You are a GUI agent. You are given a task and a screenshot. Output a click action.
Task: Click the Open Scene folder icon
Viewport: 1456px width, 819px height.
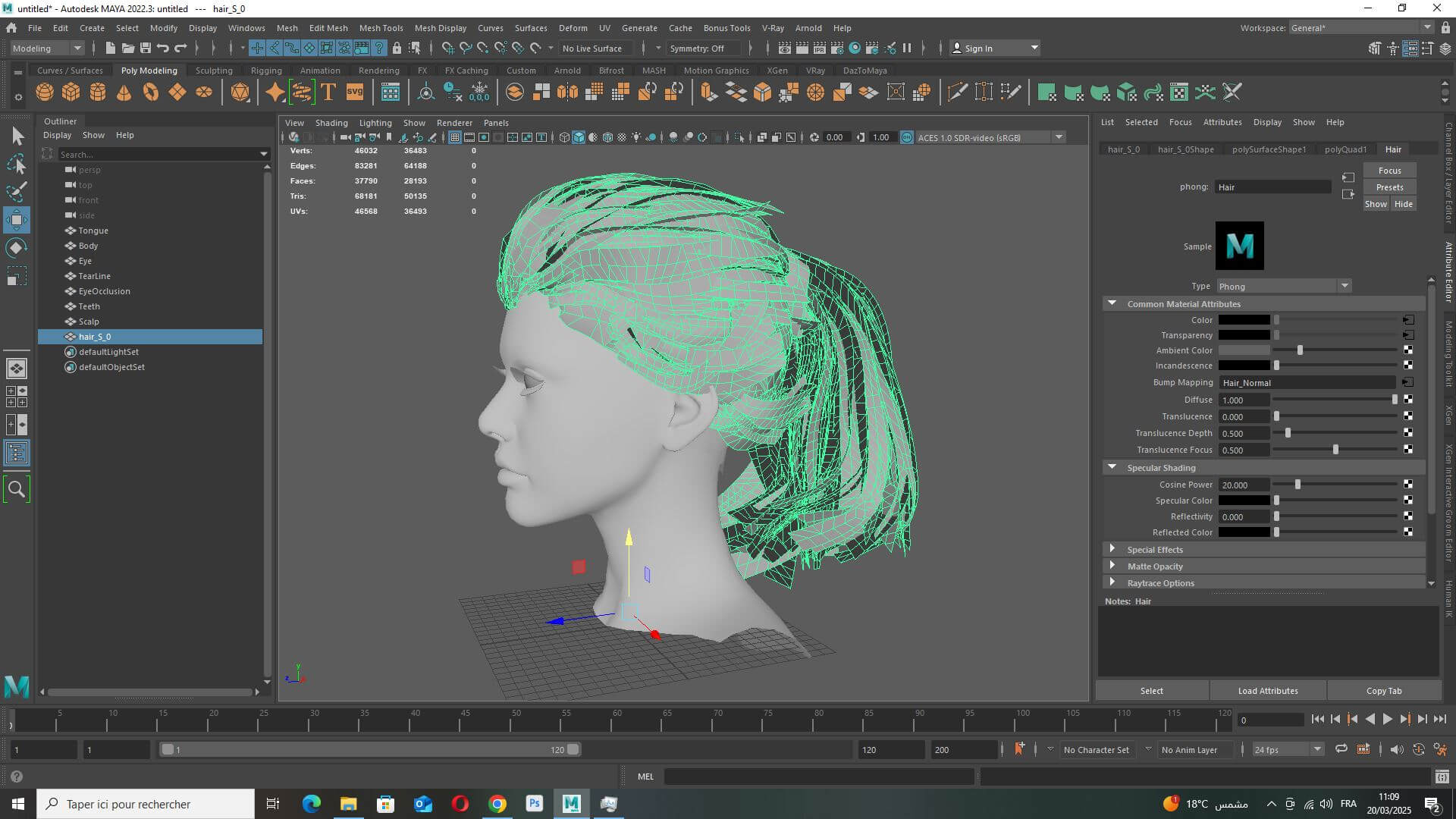pyautogui.click(x=128, y=48)
